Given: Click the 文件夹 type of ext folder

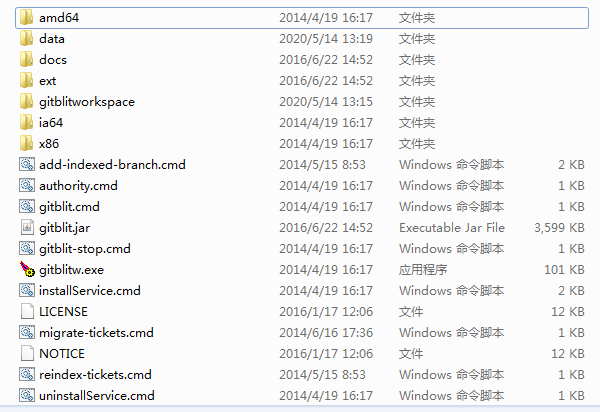Looking at the screenshot, I should [417, 81].
